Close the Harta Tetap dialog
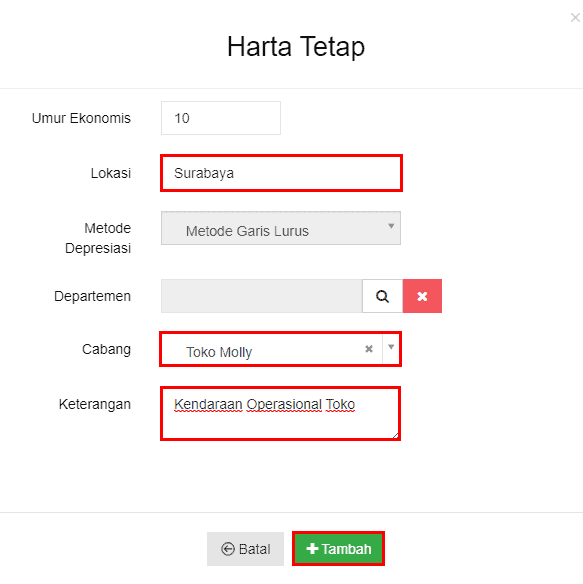 (x=575, y=18)
